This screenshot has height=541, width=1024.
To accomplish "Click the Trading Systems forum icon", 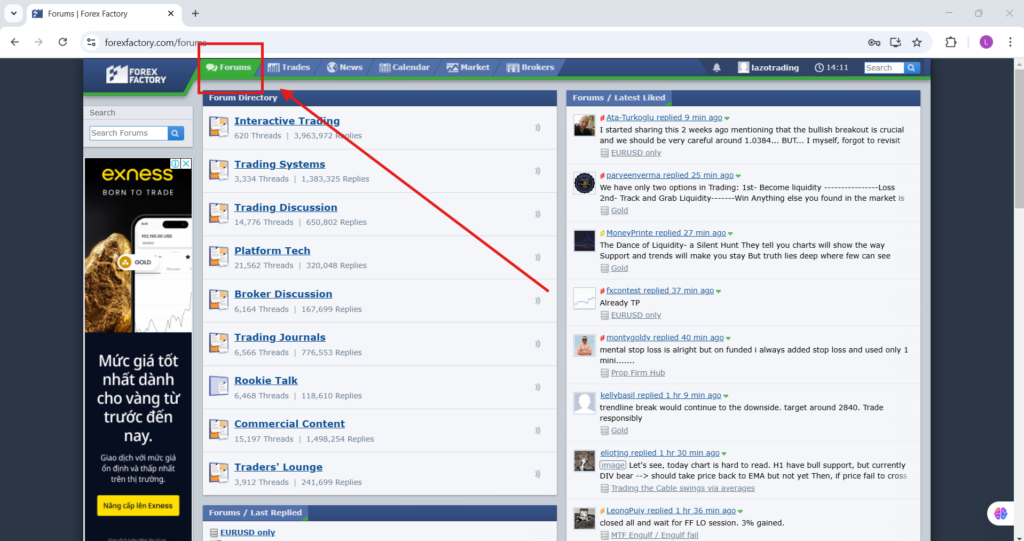I will [219, 170].
